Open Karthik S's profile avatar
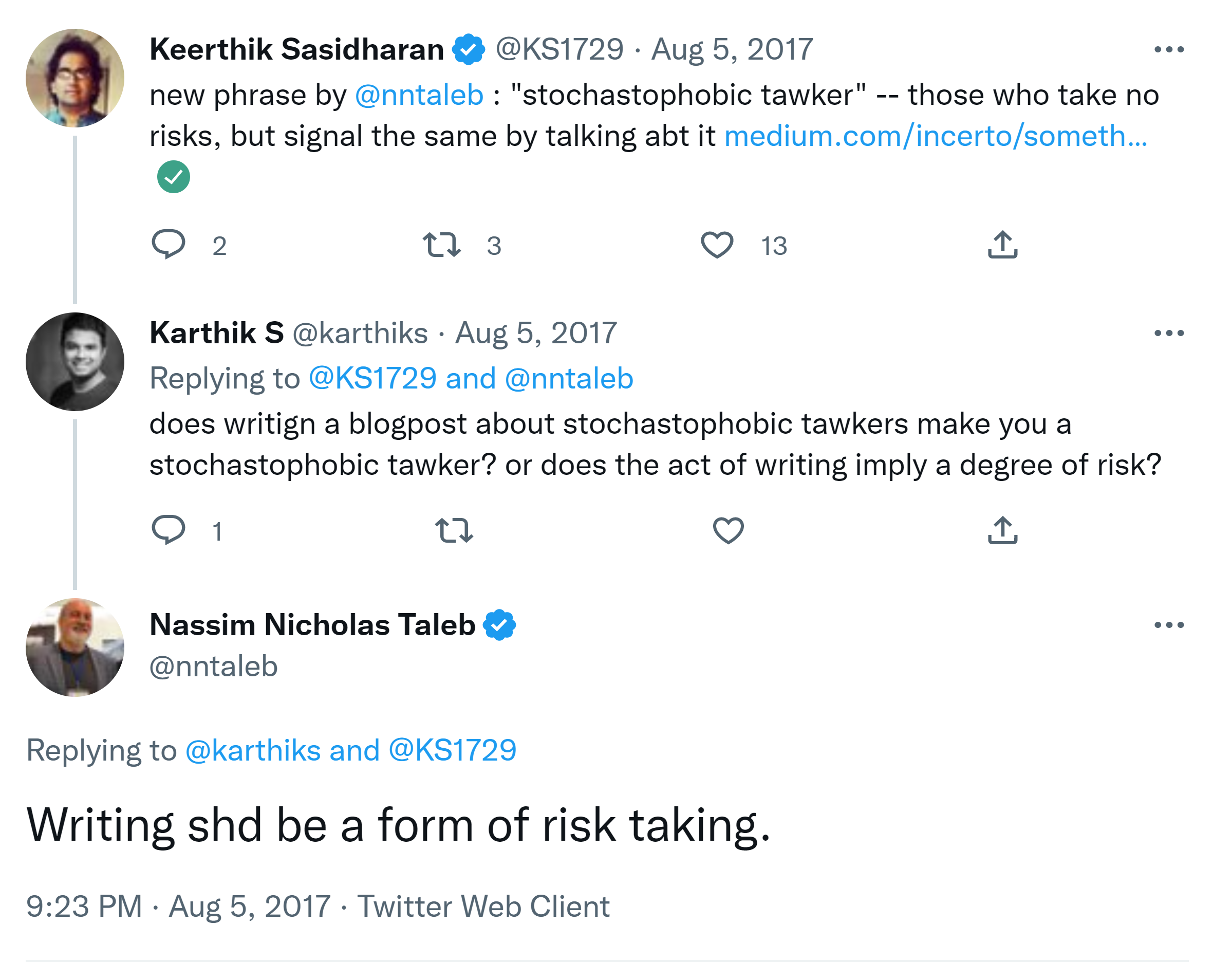1213x980 pixels. 75,361
